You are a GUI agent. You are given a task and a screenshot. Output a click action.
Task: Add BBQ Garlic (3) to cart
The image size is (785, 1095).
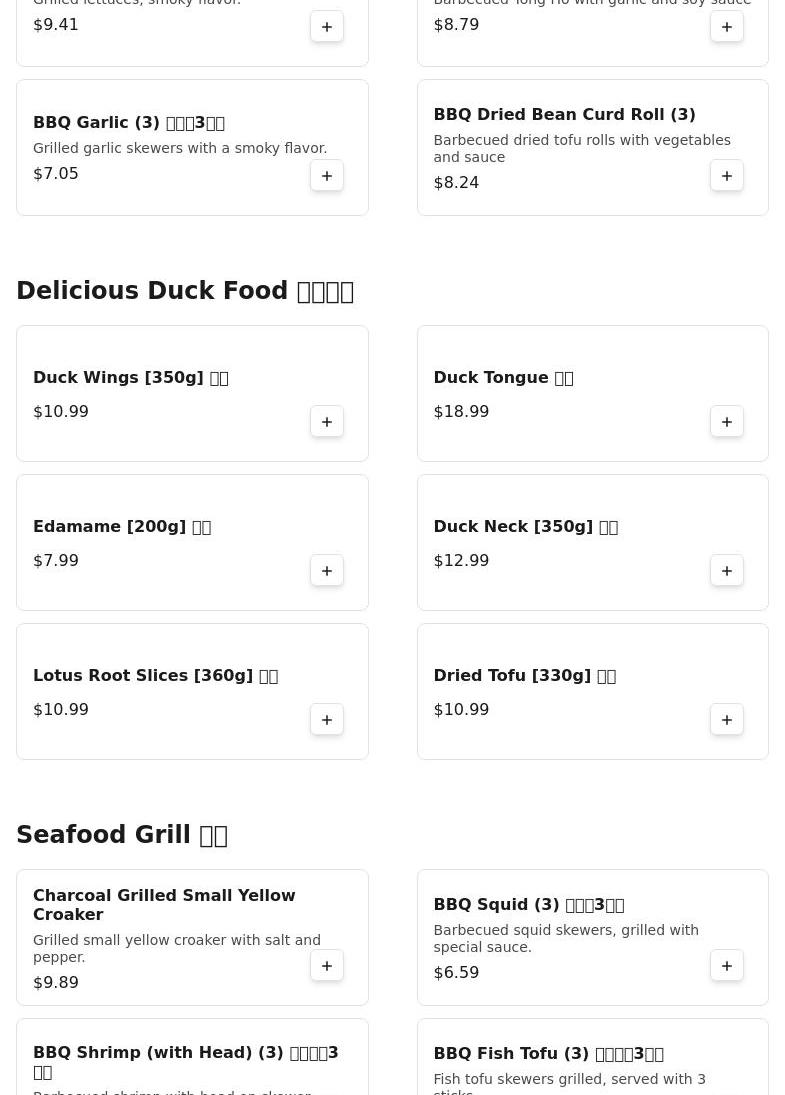click(327, 176)
